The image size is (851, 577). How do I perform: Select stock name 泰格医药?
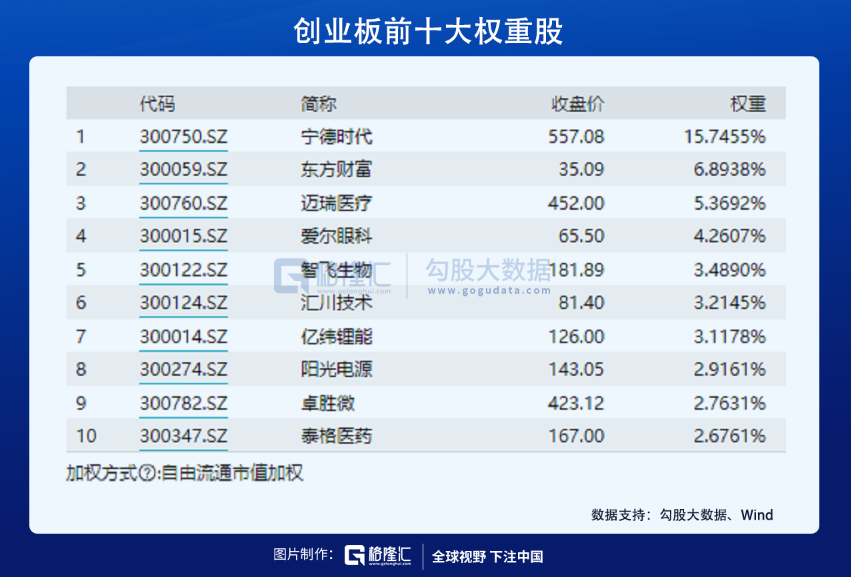[336, 436]
